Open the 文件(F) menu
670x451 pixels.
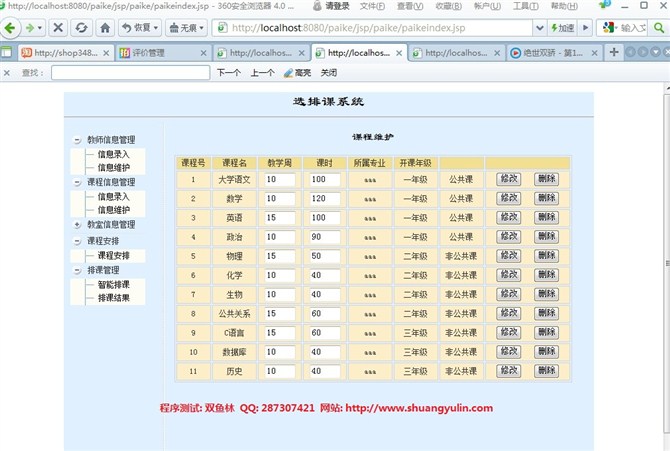(x=372, y=6)
